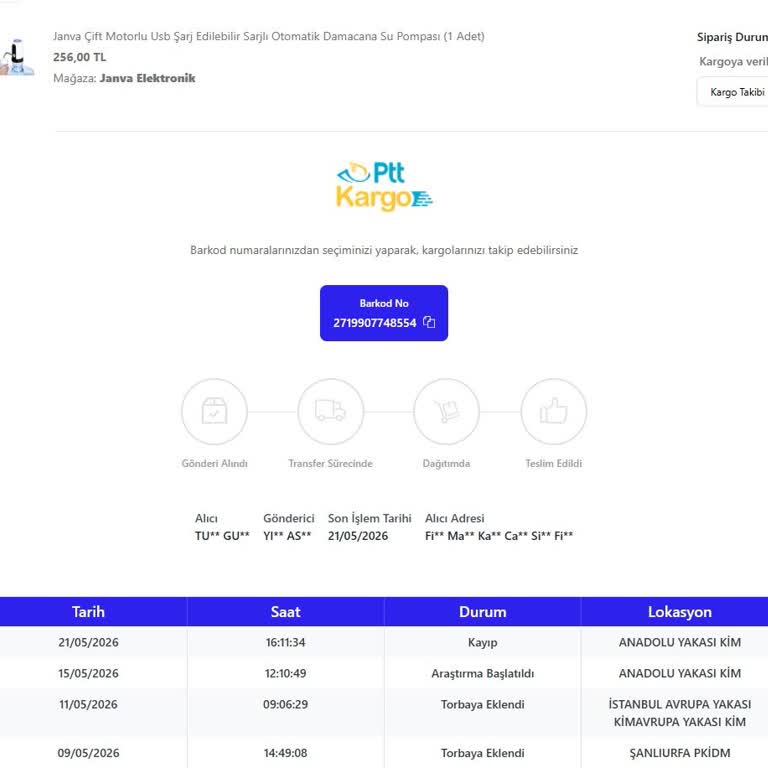This screenshot has height=768, width=768.
Task: Select Torbaya Eklendi status in 09/05/2026 row
Action: point(482,753)
